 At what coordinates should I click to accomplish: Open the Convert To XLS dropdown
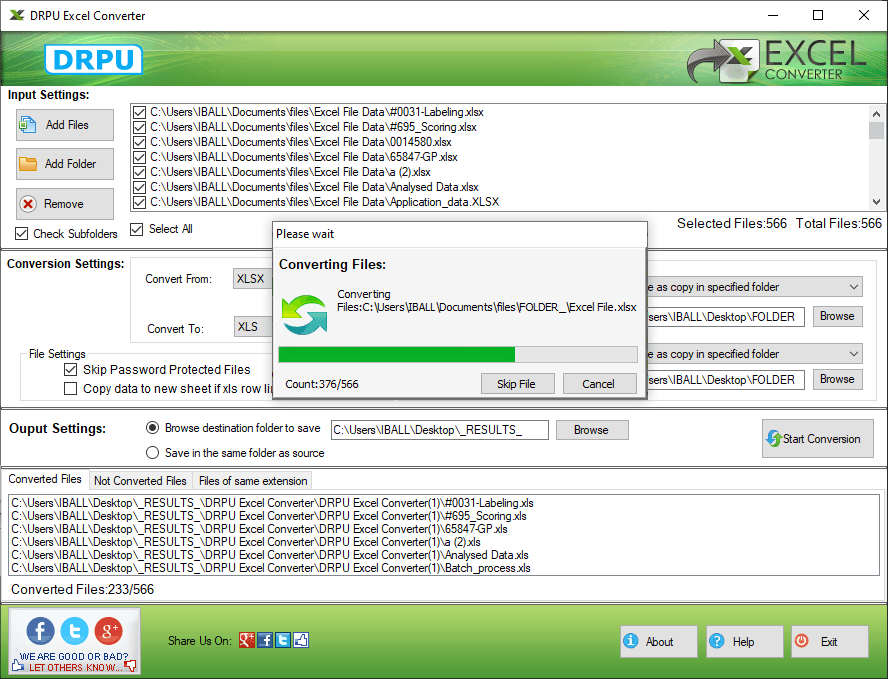(x=253, y=327)
